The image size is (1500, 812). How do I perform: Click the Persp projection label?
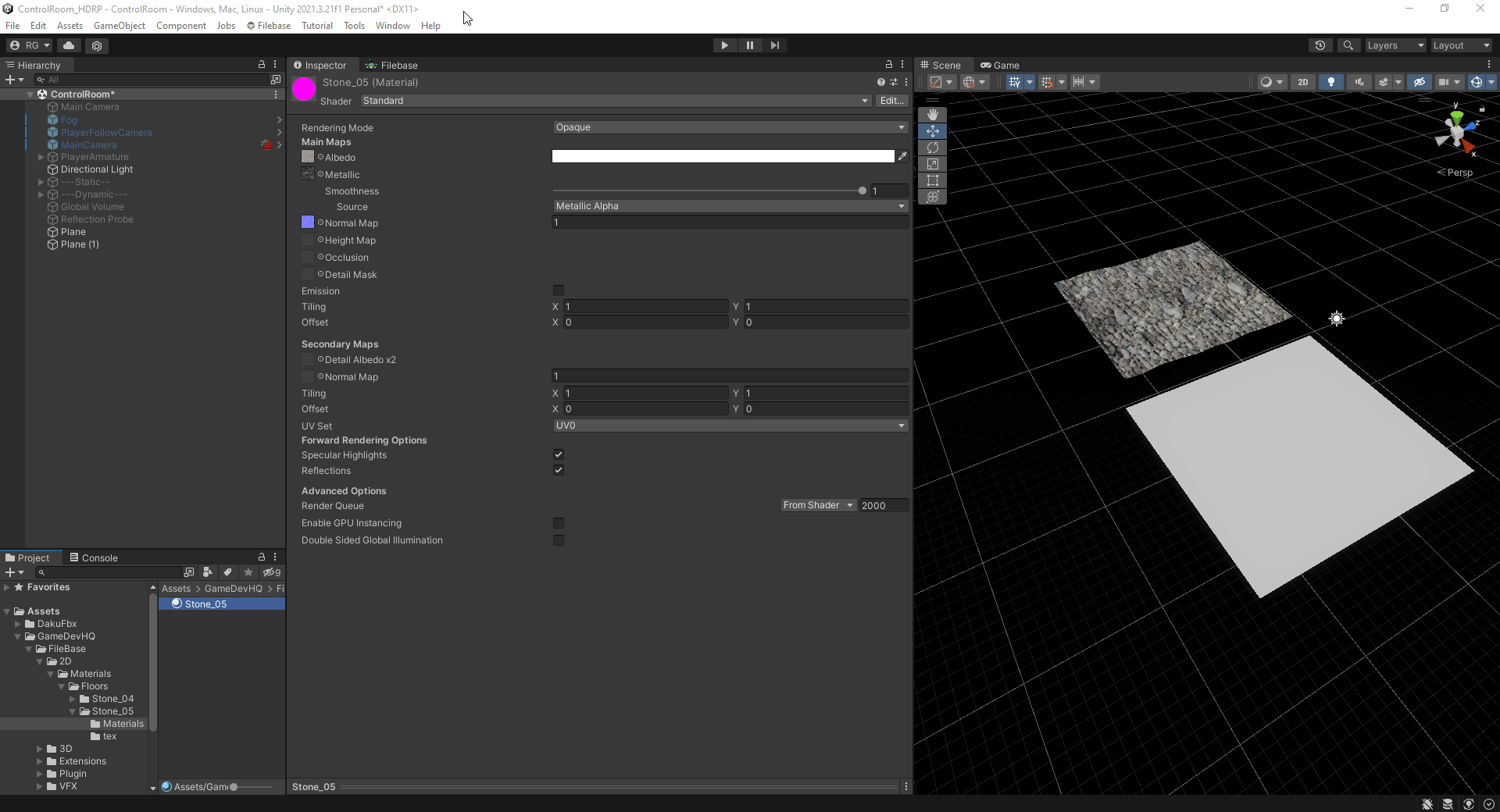(1459, 173)
